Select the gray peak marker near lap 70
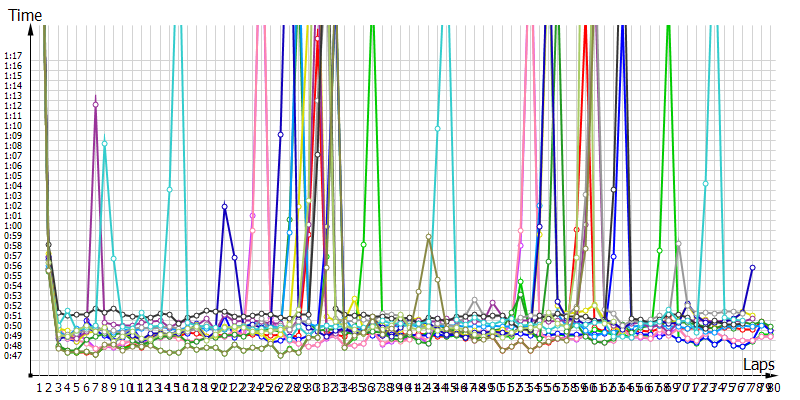The height and width of the screenshot is (400, 800). tap(678, 243)
